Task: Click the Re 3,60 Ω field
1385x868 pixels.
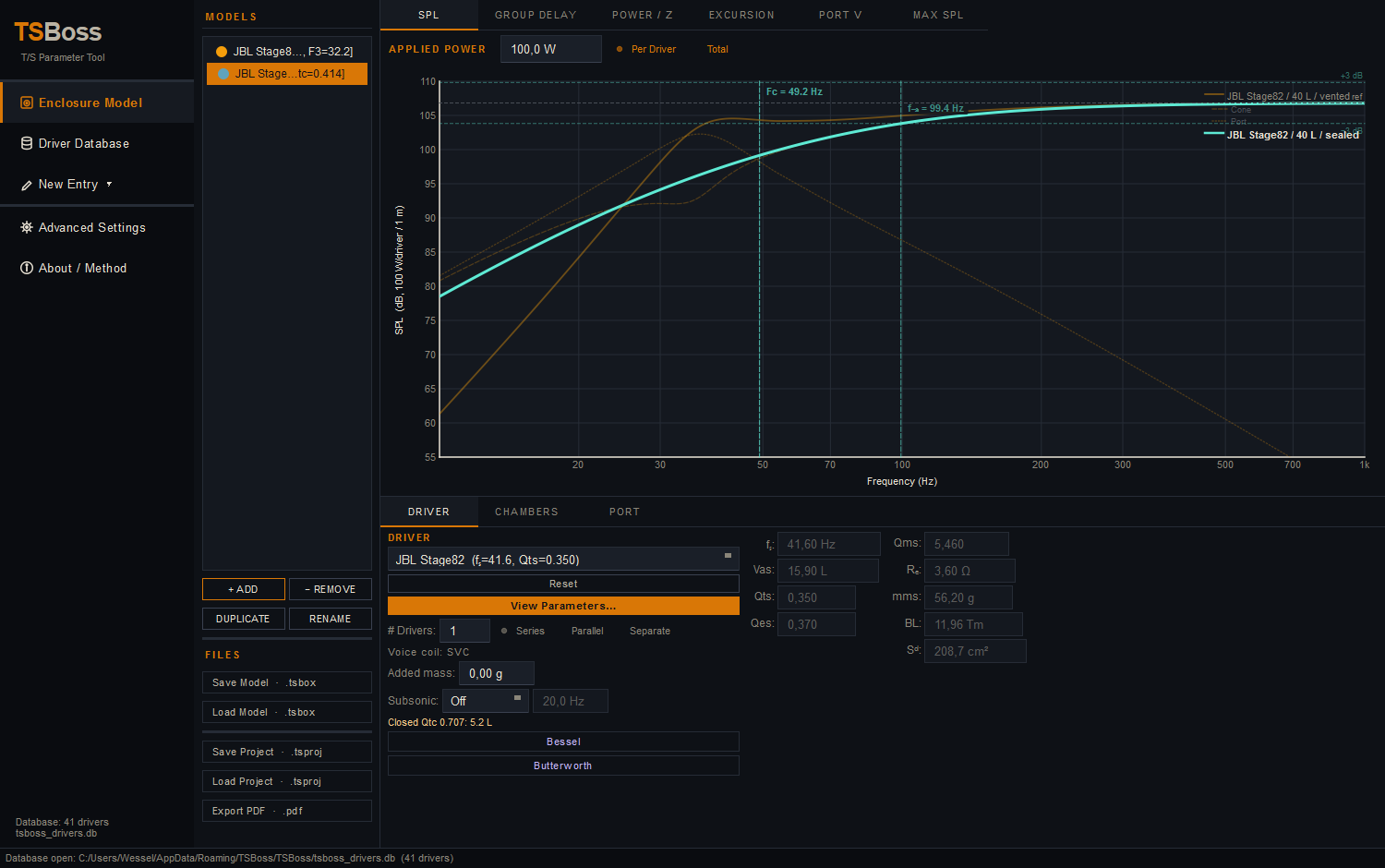Action: click(969, 571)
